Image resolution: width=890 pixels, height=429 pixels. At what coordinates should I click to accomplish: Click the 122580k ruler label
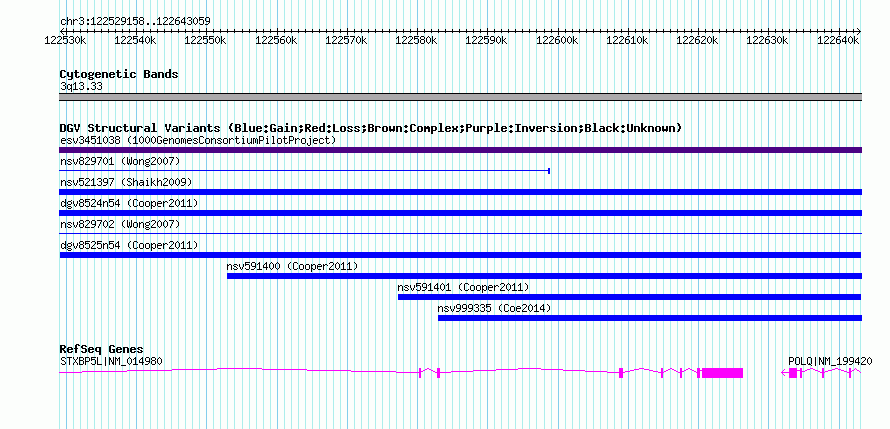(416, 40)
